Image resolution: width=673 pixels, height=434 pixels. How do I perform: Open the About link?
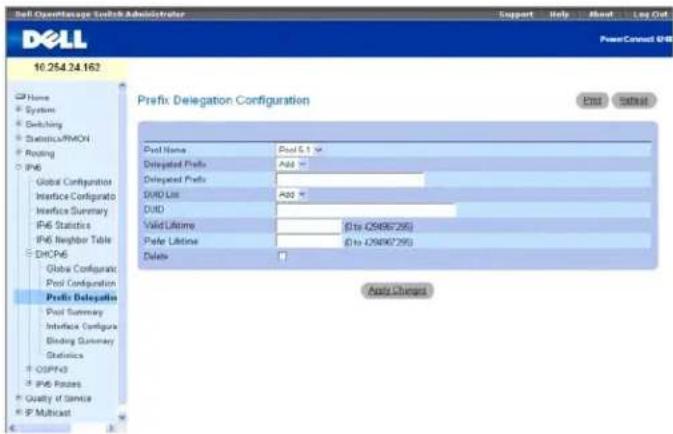(600, 14)
